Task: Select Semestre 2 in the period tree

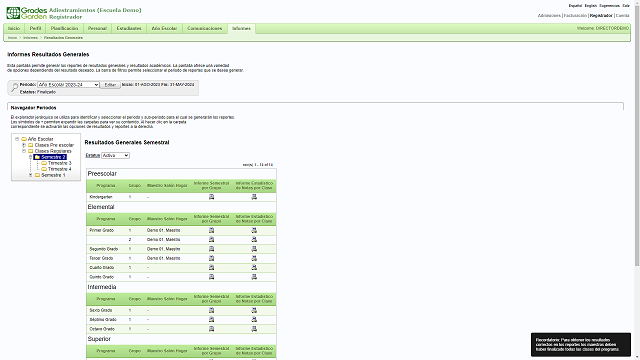Action: (x=53, y=157)
